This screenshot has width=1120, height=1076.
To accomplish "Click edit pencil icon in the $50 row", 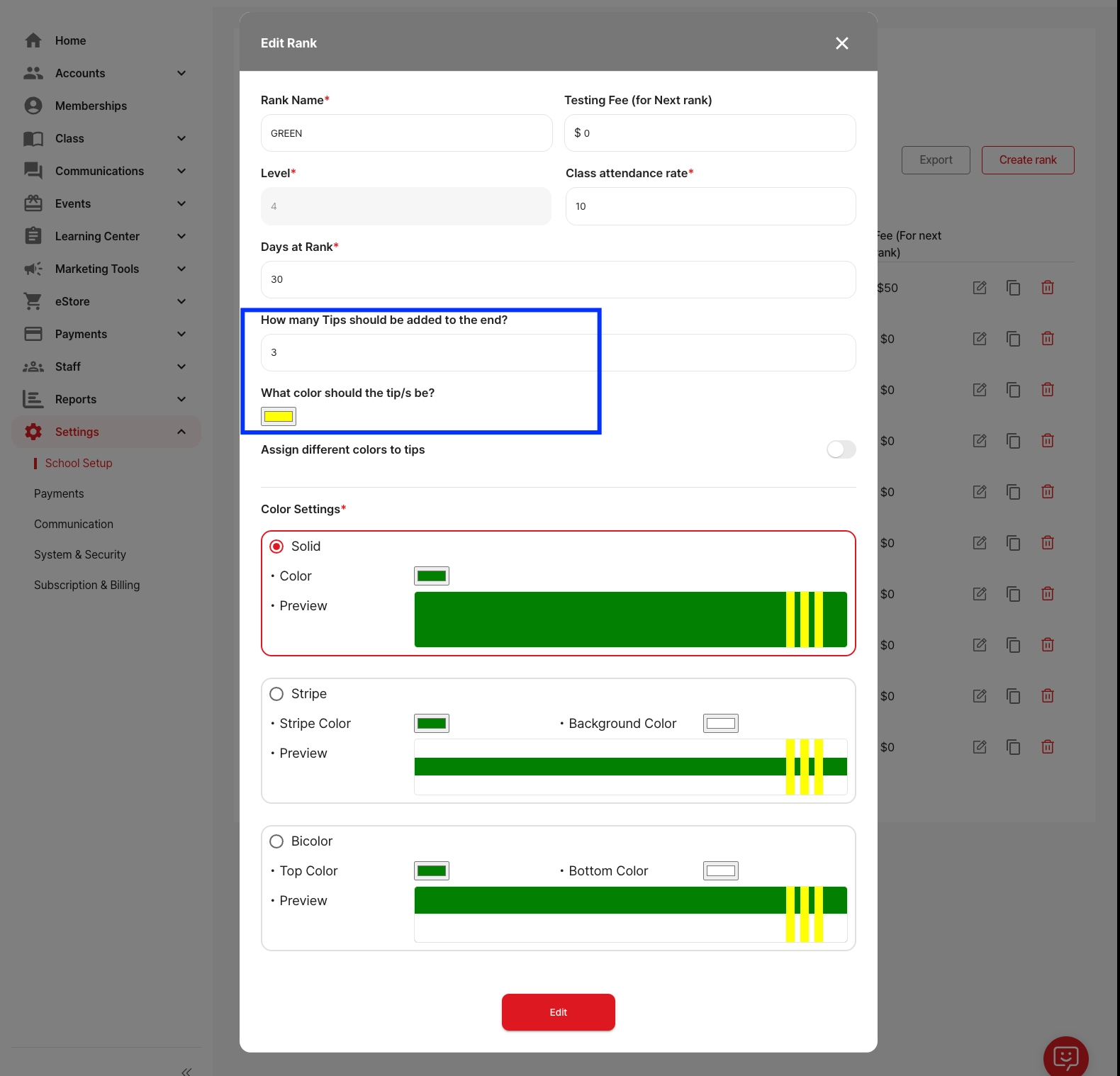I will pyautogui.click(x=980, y=287).
